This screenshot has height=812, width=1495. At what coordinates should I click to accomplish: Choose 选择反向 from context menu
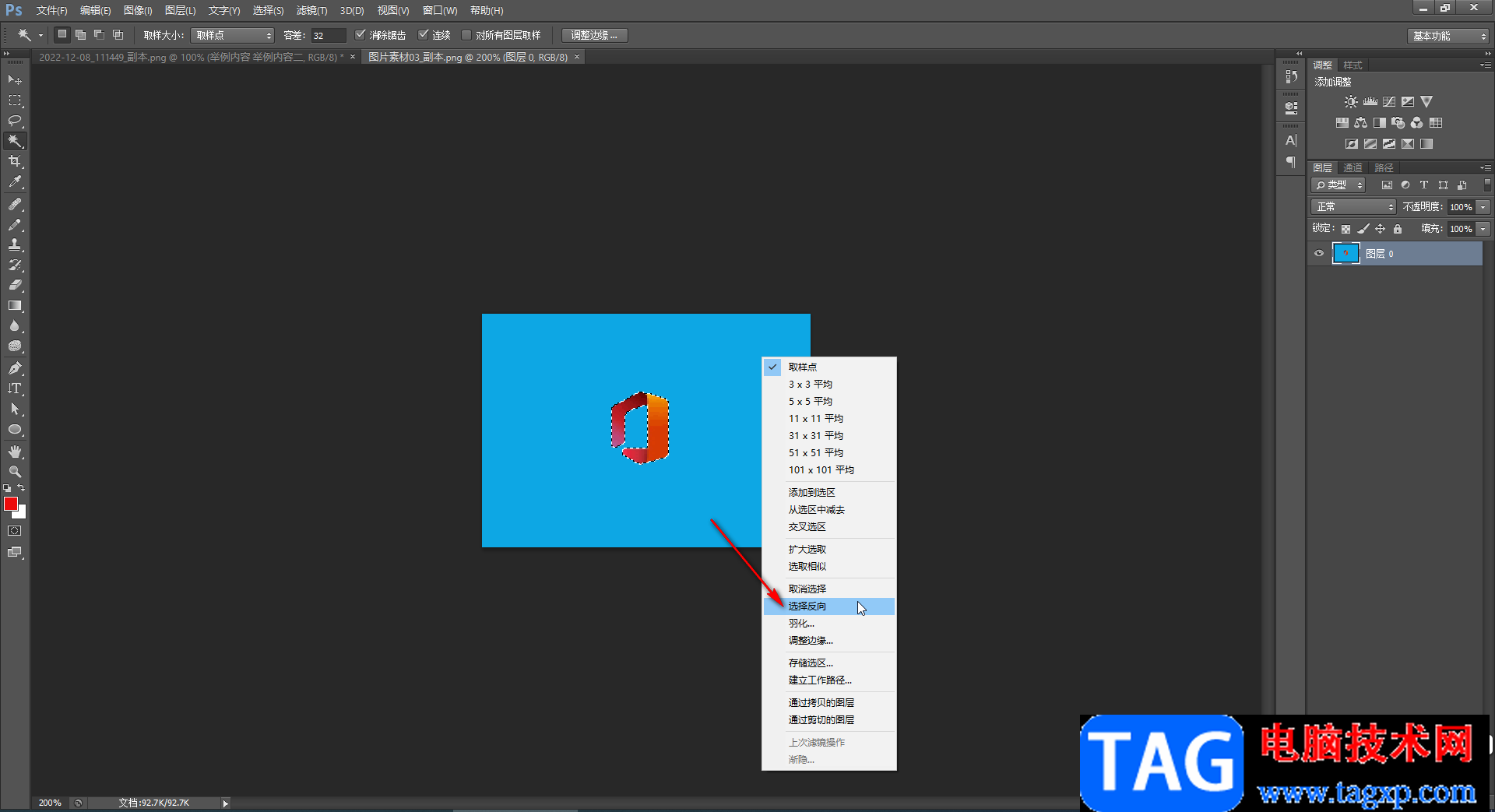(x=829, y=606)
